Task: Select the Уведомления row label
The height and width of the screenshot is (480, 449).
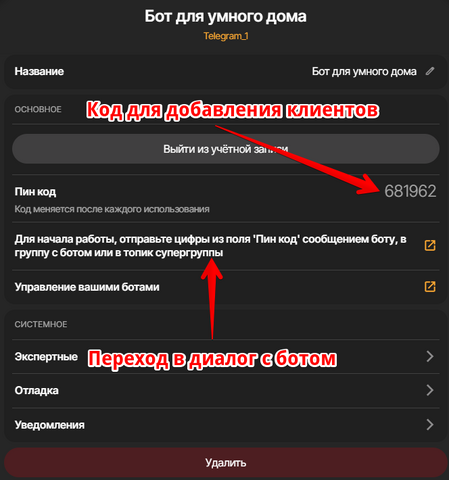Action: pyautogui.click(x=49, y=425)
